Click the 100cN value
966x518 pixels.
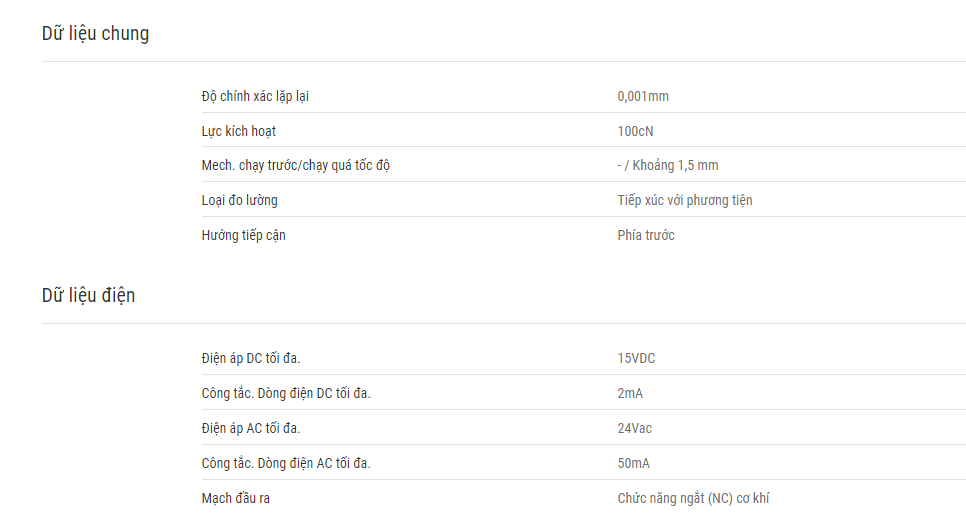tap(635, 131)
